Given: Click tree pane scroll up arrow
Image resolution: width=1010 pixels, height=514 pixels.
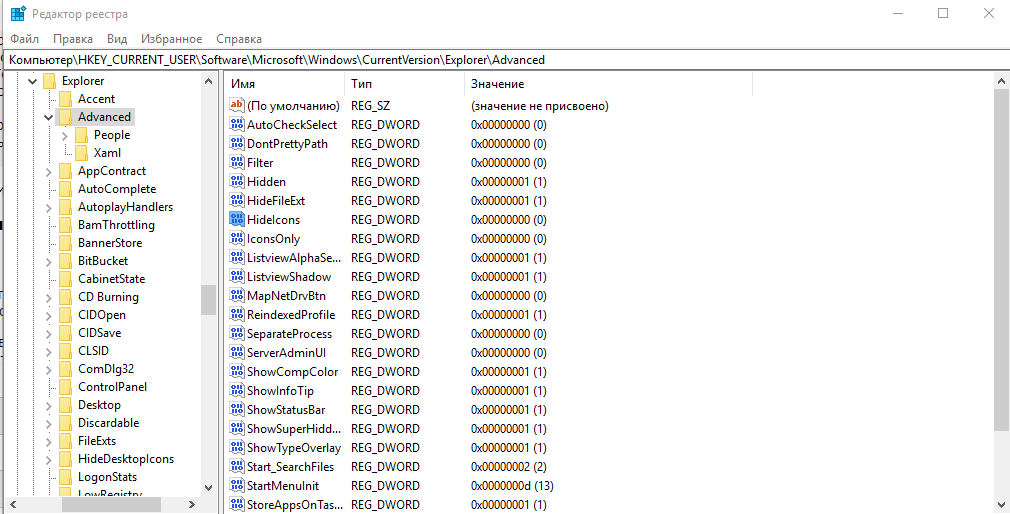Looking at the screenshot, I should (208, 81).
